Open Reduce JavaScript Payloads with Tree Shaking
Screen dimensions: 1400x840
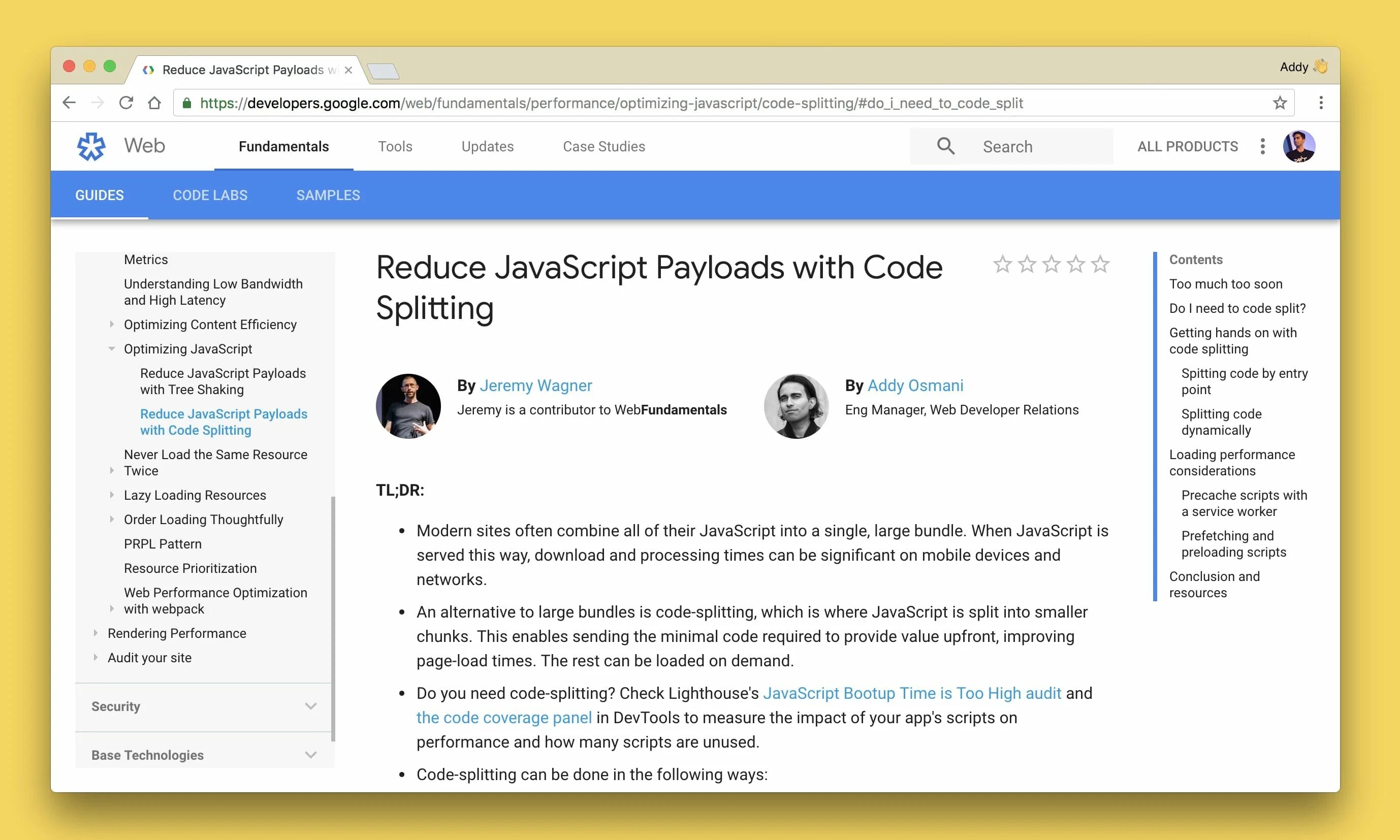[223, 381]
